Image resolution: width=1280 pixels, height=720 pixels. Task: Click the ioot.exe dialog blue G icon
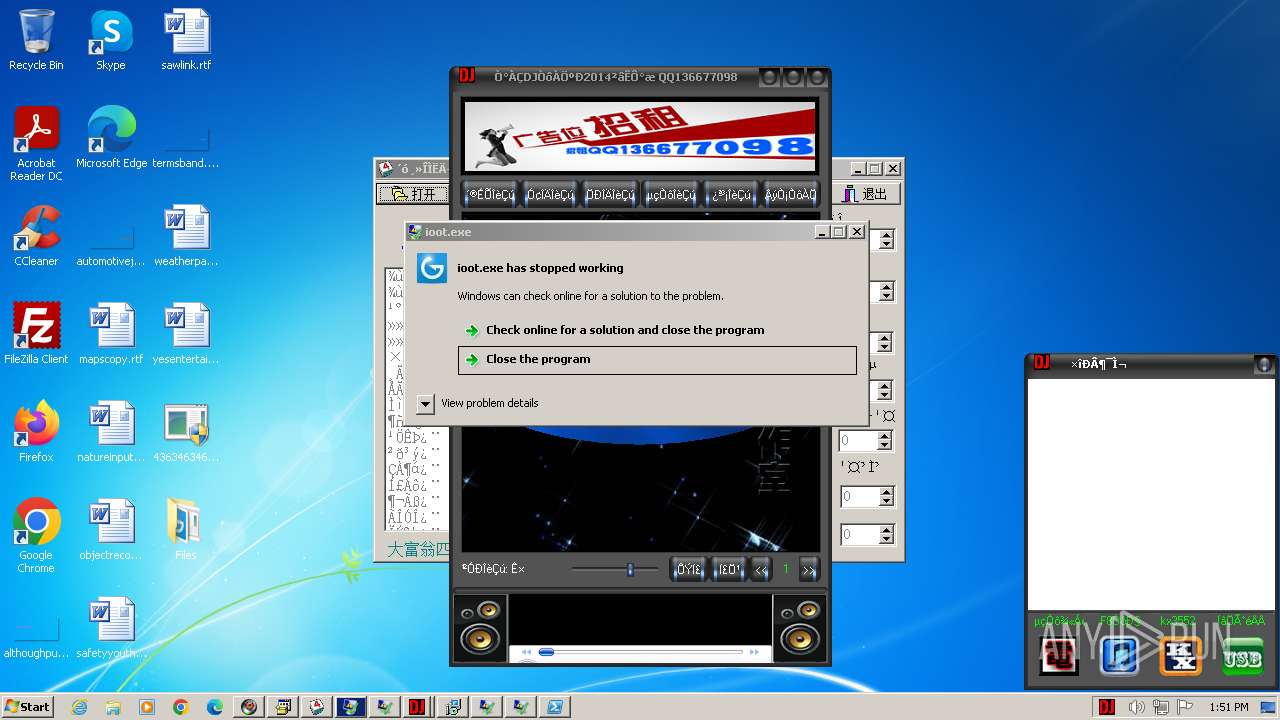point(432,268)
